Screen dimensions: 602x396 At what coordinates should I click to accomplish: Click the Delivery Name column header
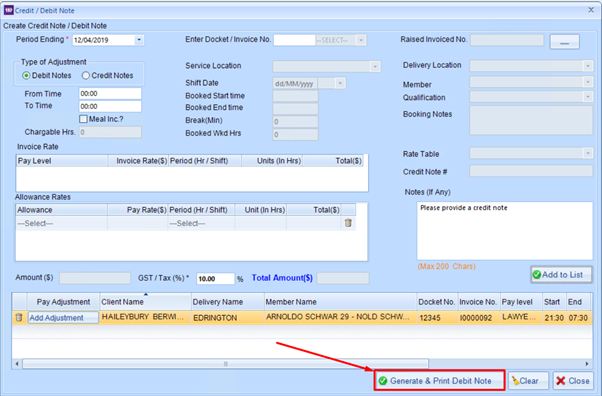coord(228,302)
